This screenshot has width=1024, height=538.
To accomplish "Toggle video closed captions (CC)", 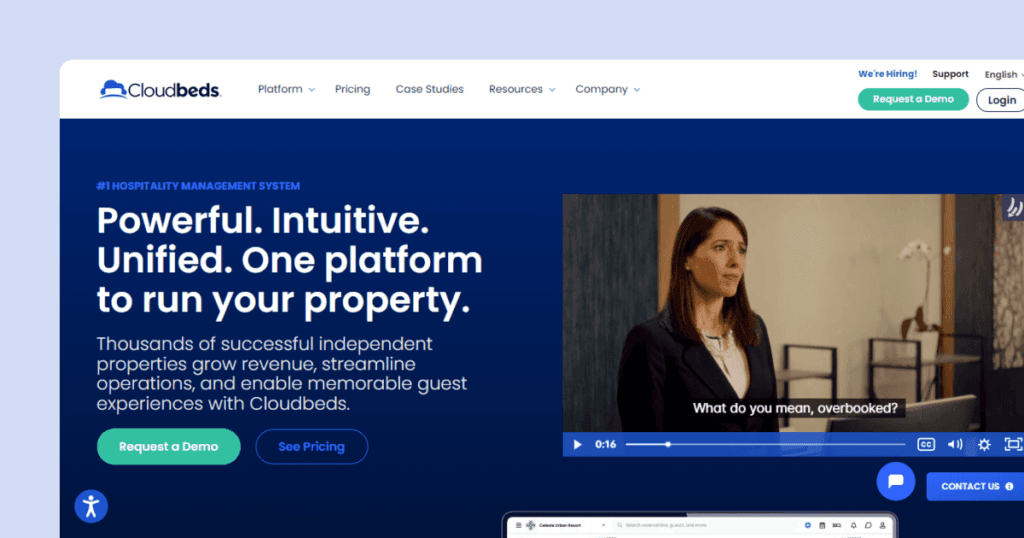I will pyautogui.click(x=926, y=445).
